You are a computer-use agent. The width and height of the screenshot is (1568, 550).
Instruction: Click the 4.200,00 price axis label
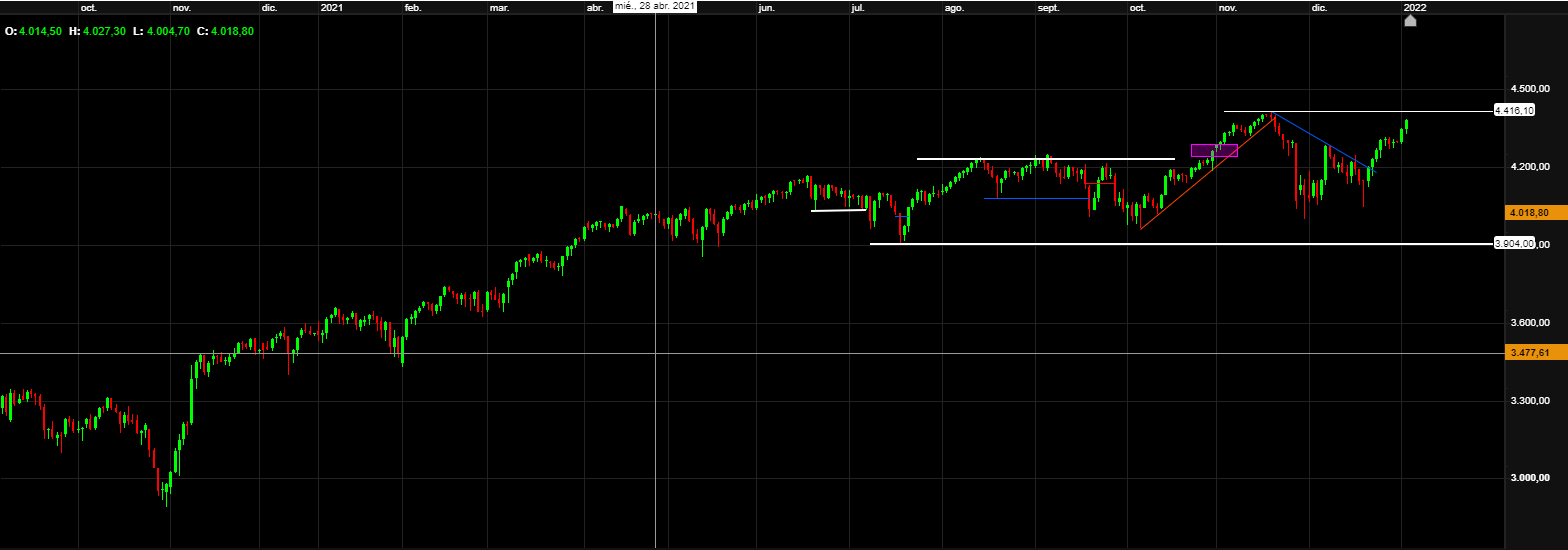pos(1530,167)
